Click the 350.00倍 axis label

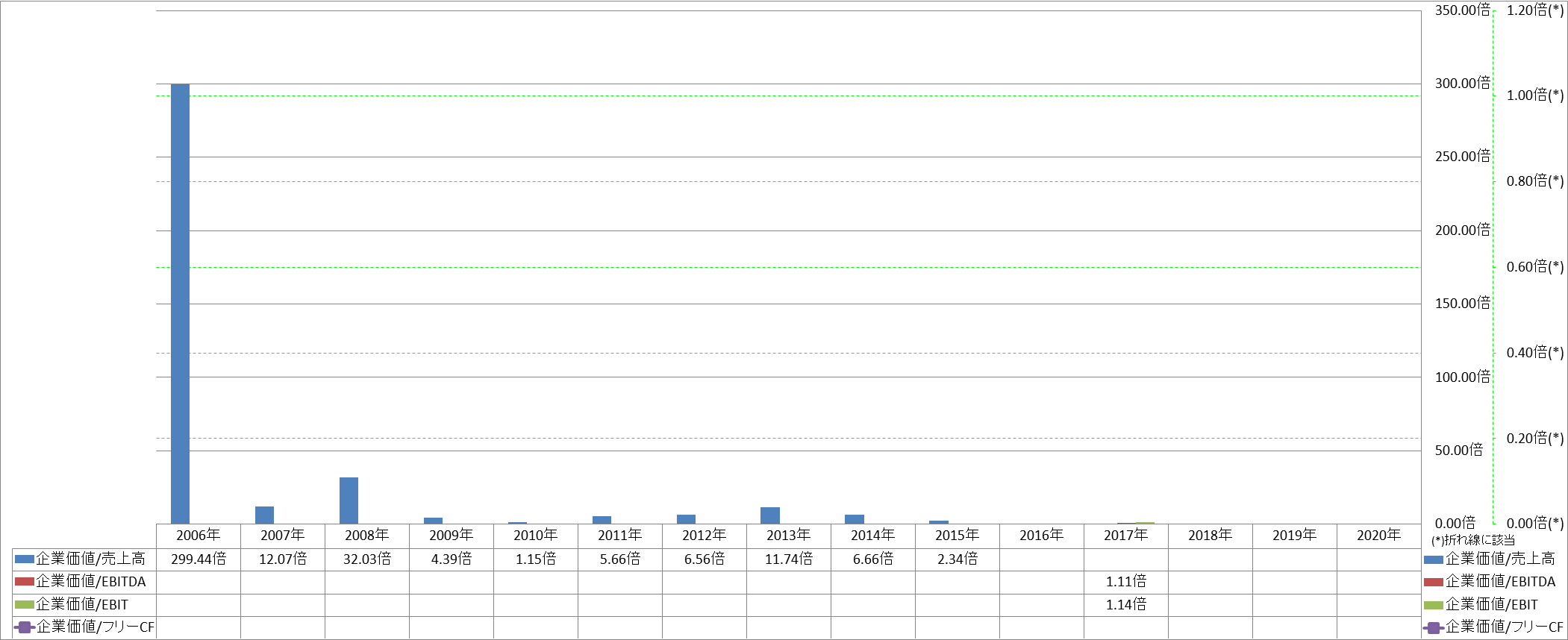pos(1463,10)
